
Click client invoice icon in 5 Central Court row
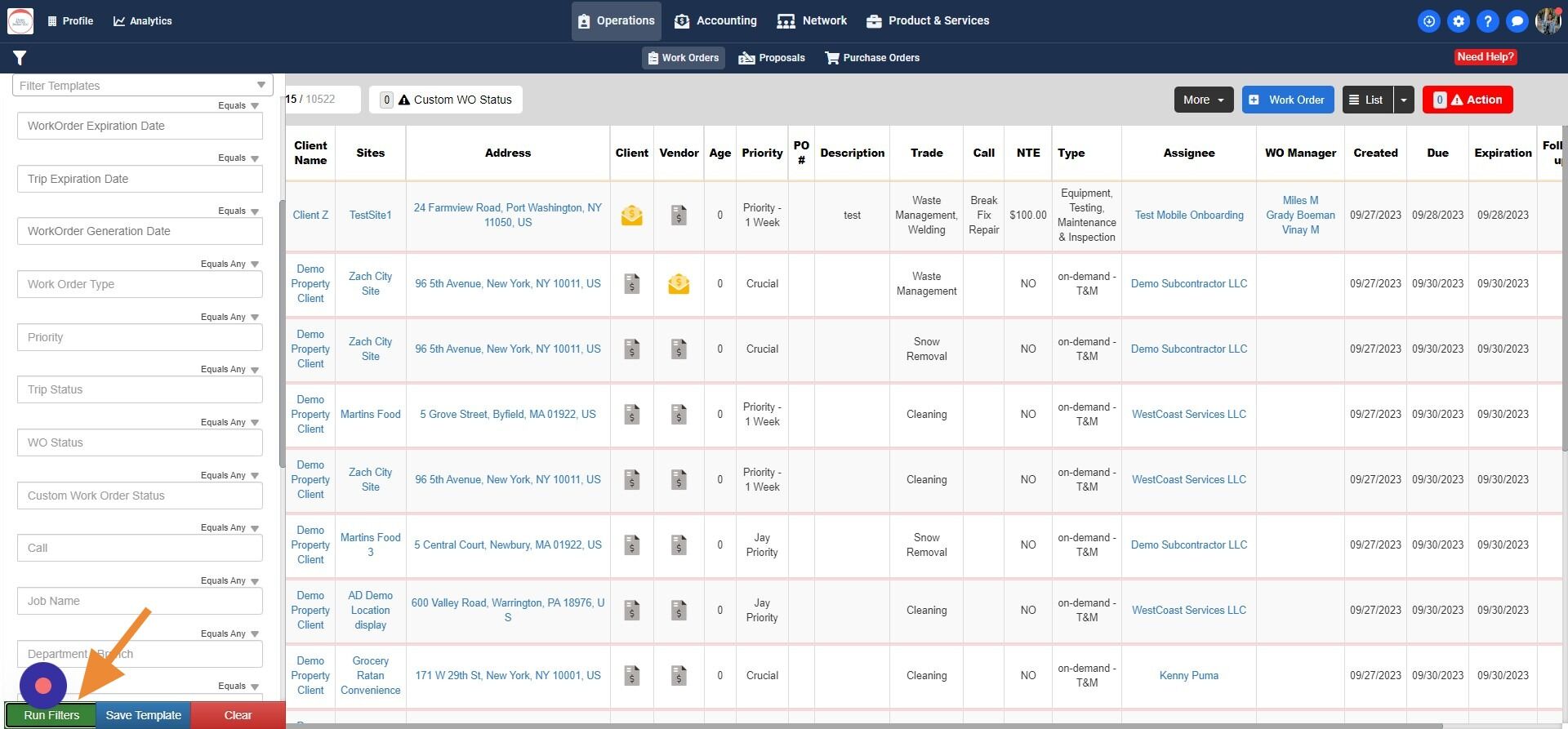point(632,545)
